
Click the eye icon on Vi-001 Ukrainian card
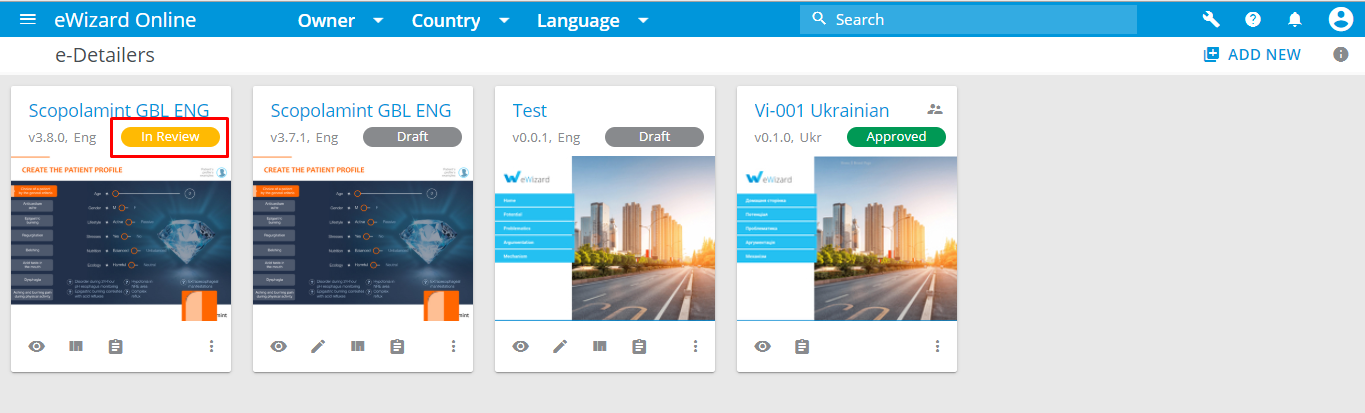click(x=763, y=346)
